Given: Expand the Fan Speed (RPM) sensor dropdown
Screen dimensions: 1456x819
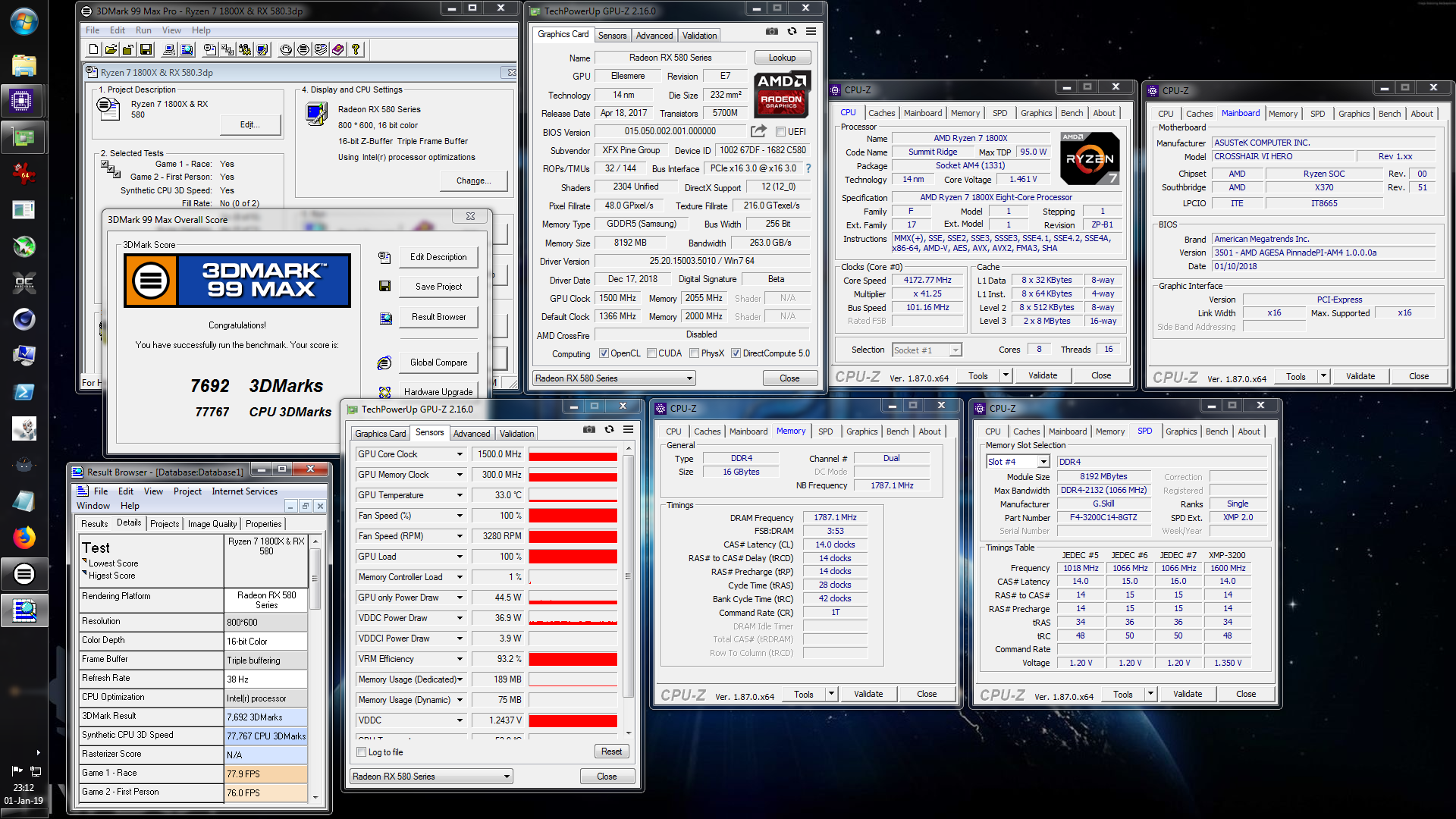Looking at the screenshot, I should click(460, 536).
